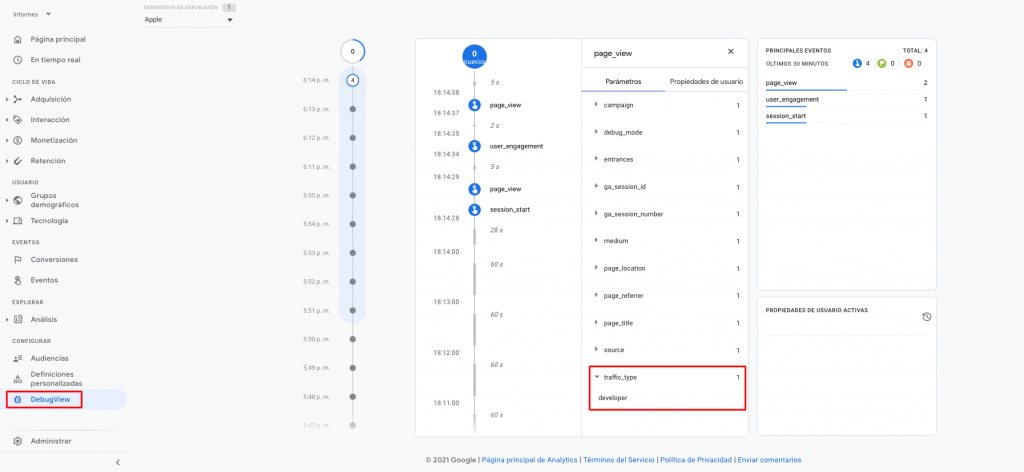Expand the campaign parameter row
Image resolution: width=1024 pixels, height=472 pixels.
(x=597, y=105)
